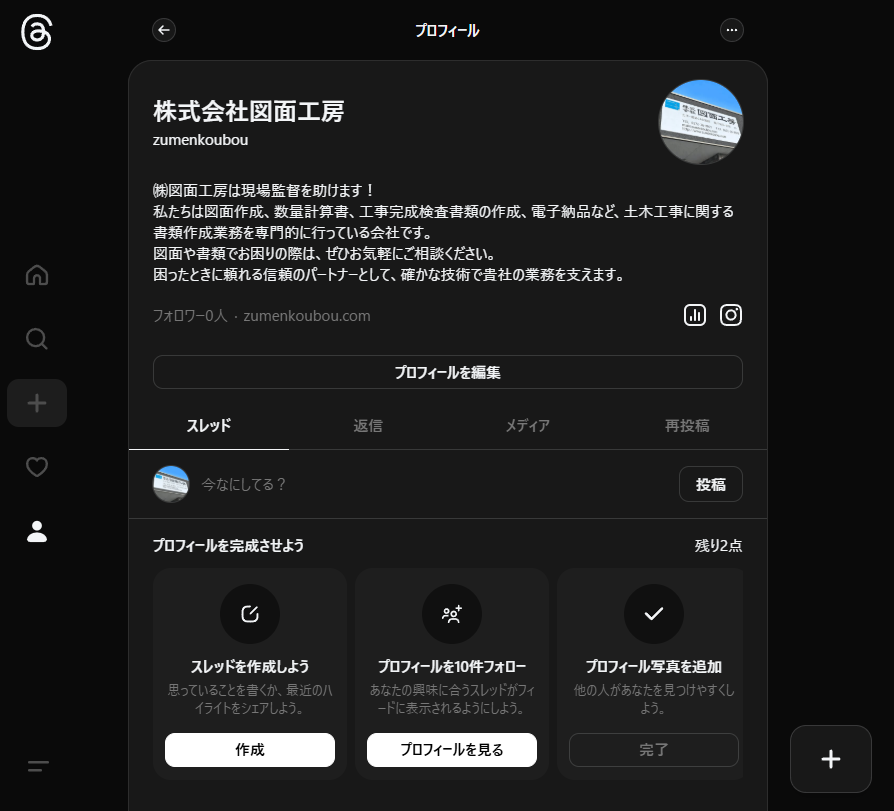Click the プロフィールを見る button
The image size is (894, 811).
click(452, 750)
